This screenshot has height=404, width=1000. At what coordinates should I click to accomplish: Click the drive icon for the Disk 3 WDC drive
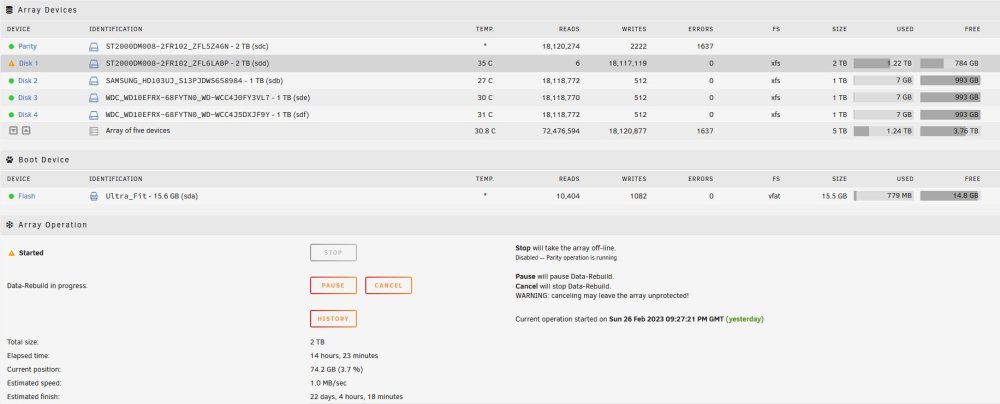point(94,98)
